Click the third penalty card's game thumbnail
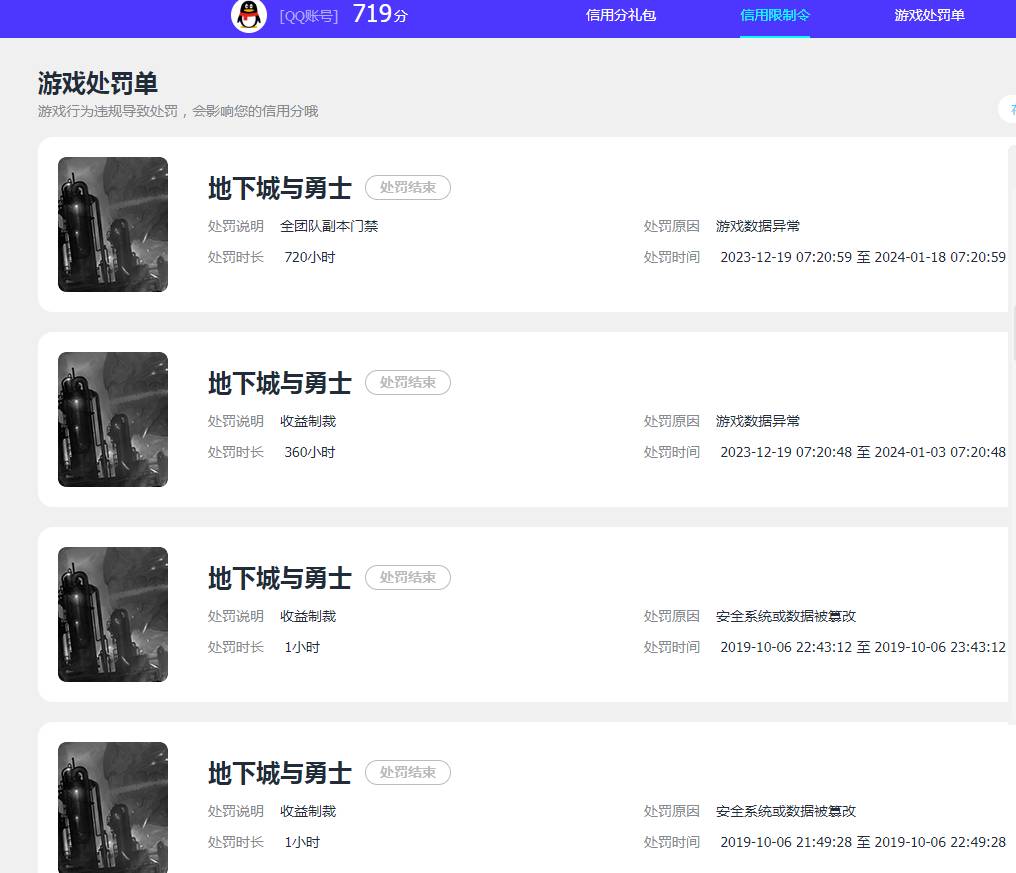 (112, 614)
